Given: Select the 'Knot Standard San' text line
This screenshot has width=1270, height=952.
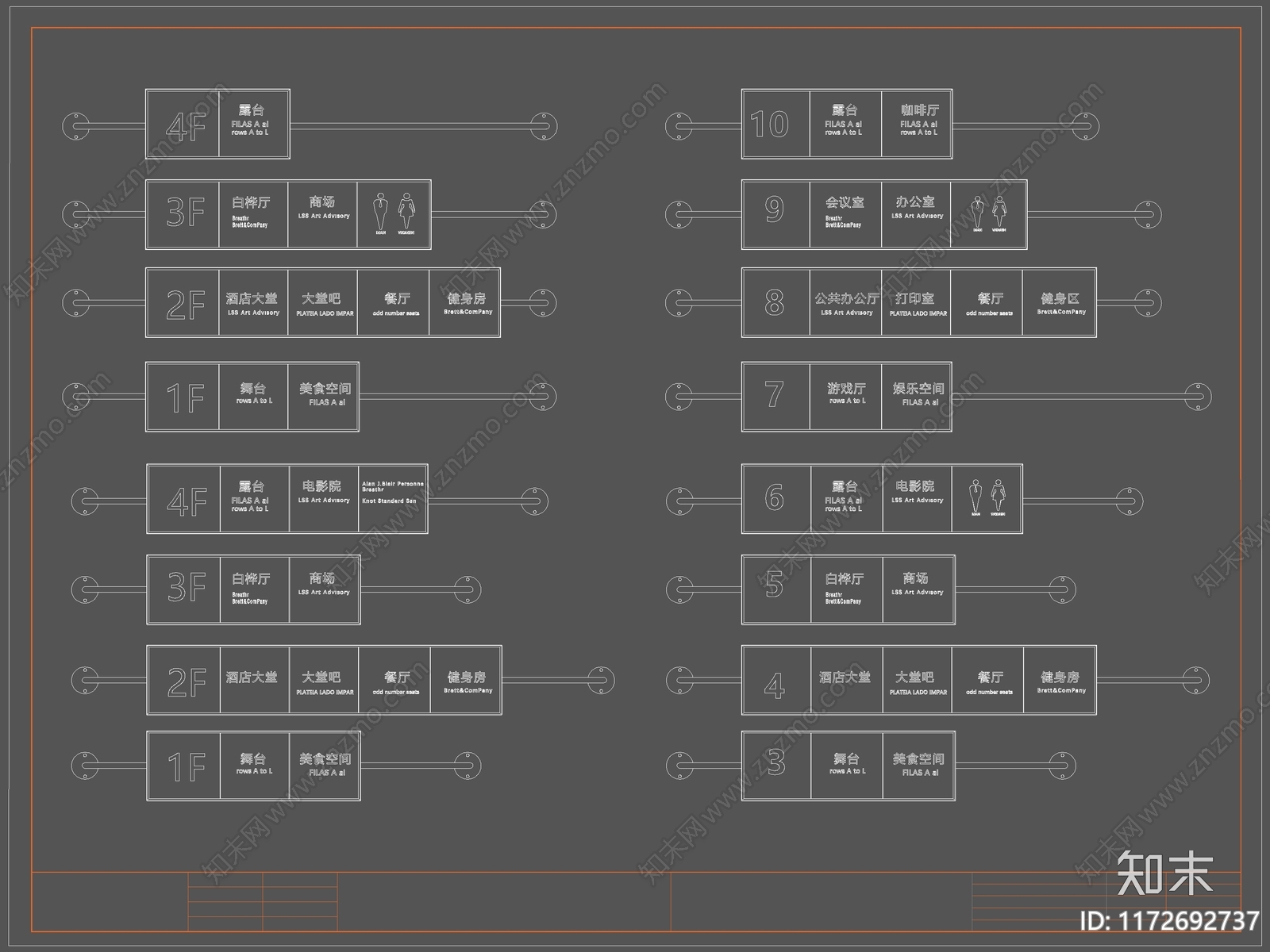Looking at the screenshot, I should coord(389,501).
